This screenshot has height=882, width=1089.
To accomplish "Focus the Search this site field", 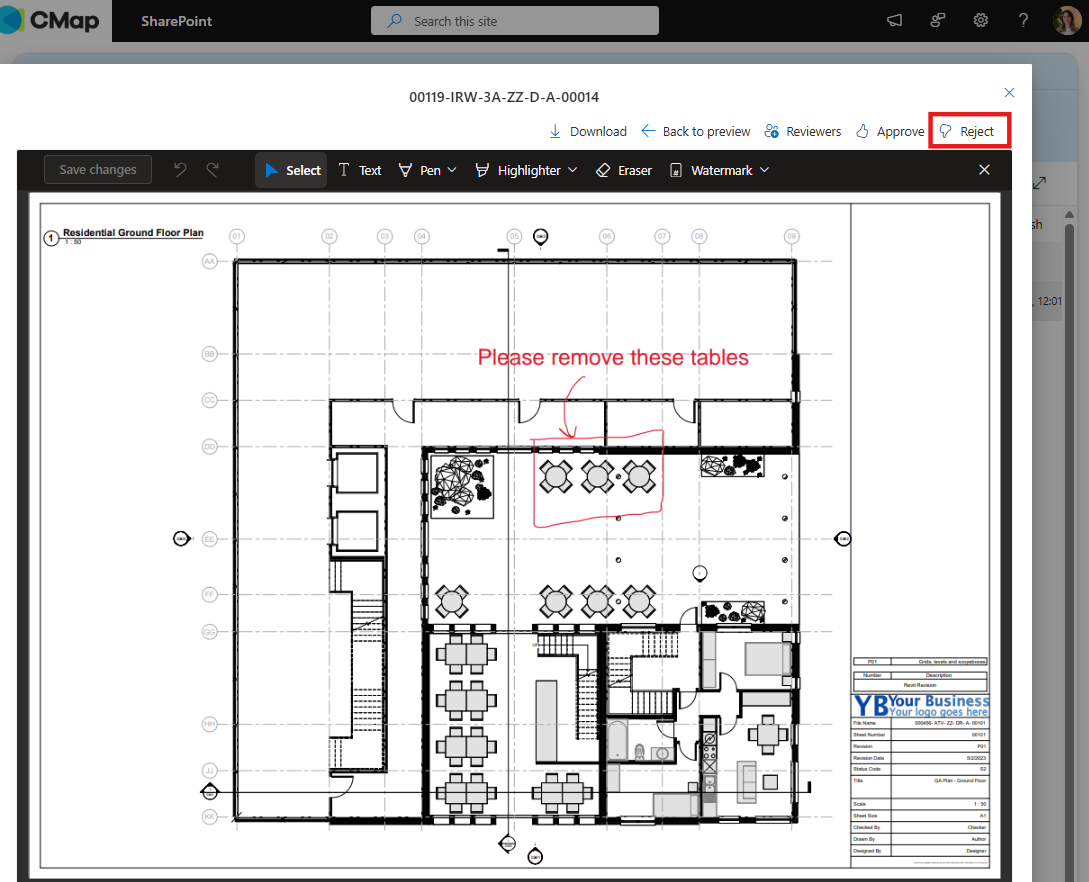I will click(x=515, y=21).
